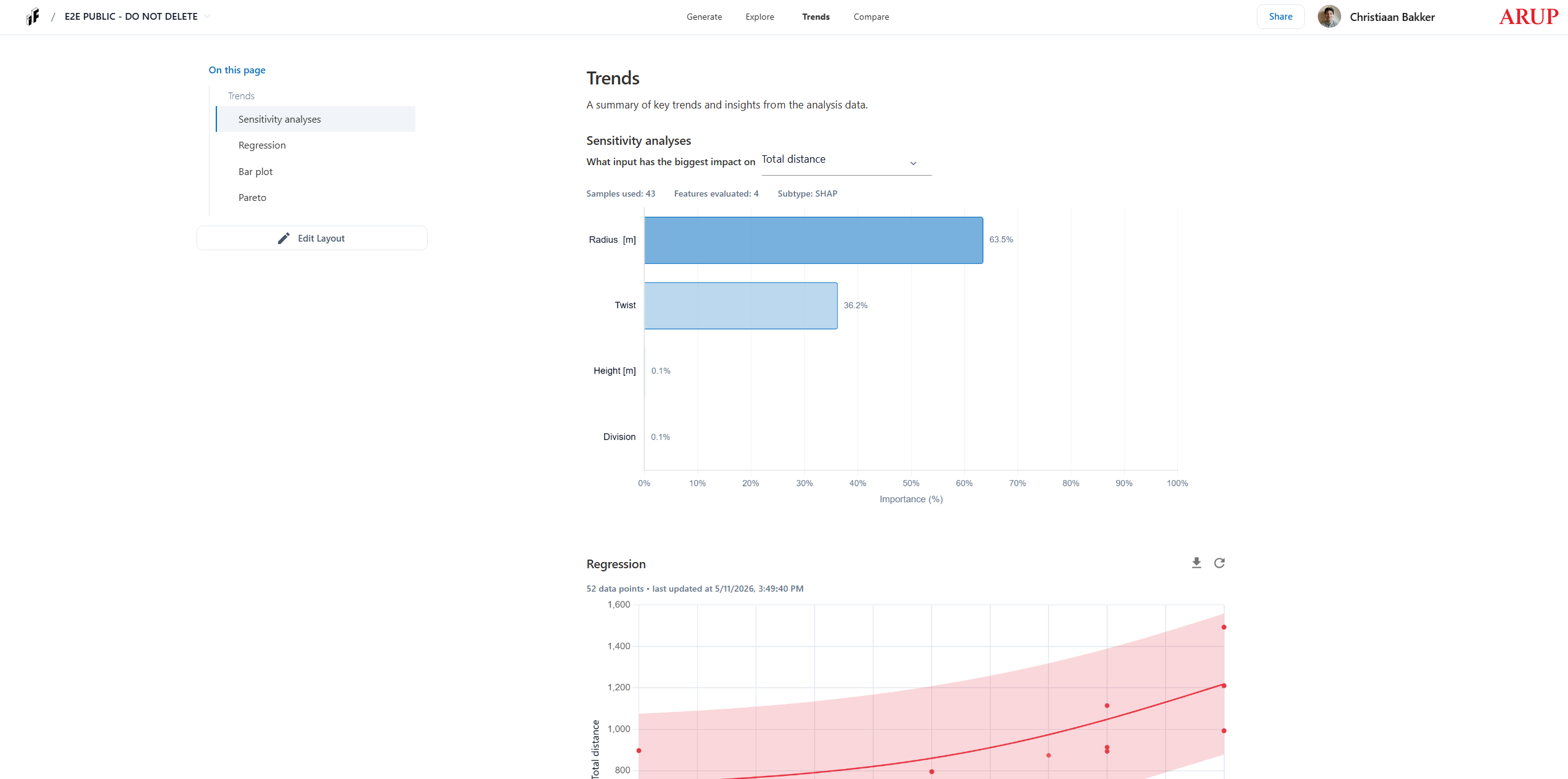The image size is (1568, 779).
Task: Click the ARUP logo
Action: (1529, 17)
